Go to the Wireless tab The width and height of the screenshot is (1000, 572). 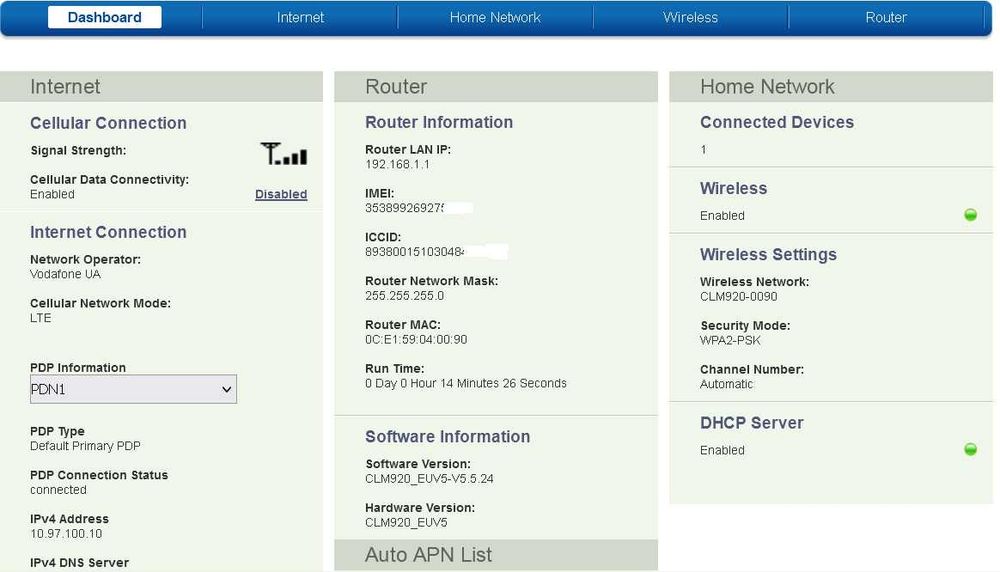pos(690,17)
